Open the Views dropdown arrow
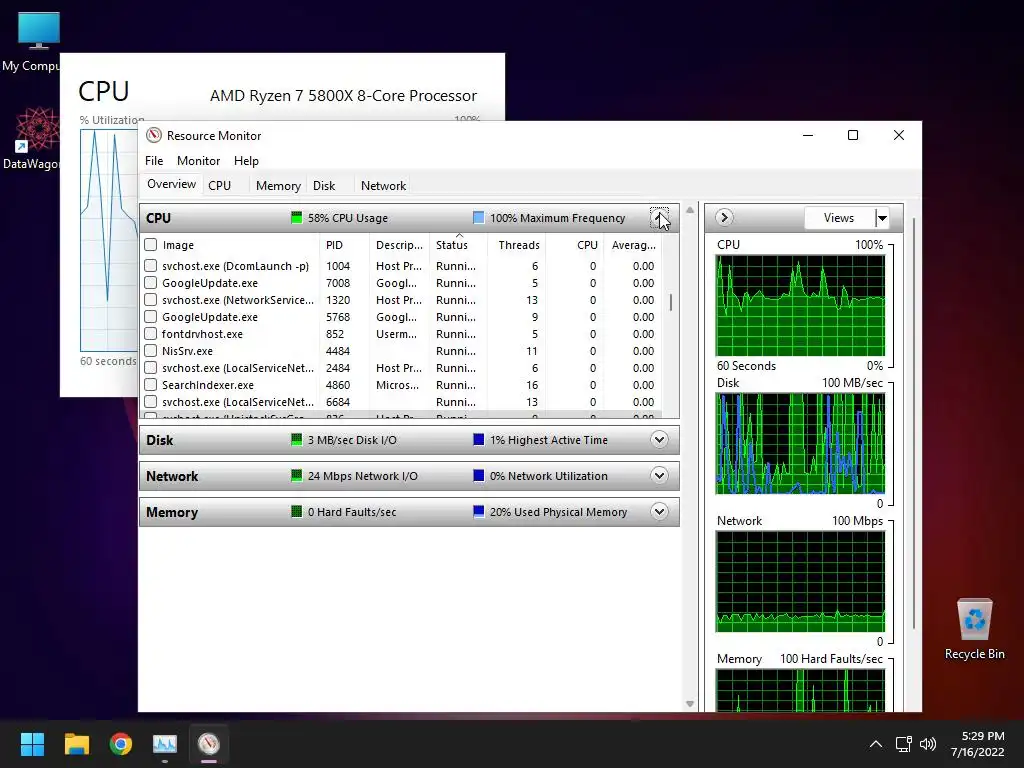Screen dimensions: 1024x768 click(x=882, y=217)
